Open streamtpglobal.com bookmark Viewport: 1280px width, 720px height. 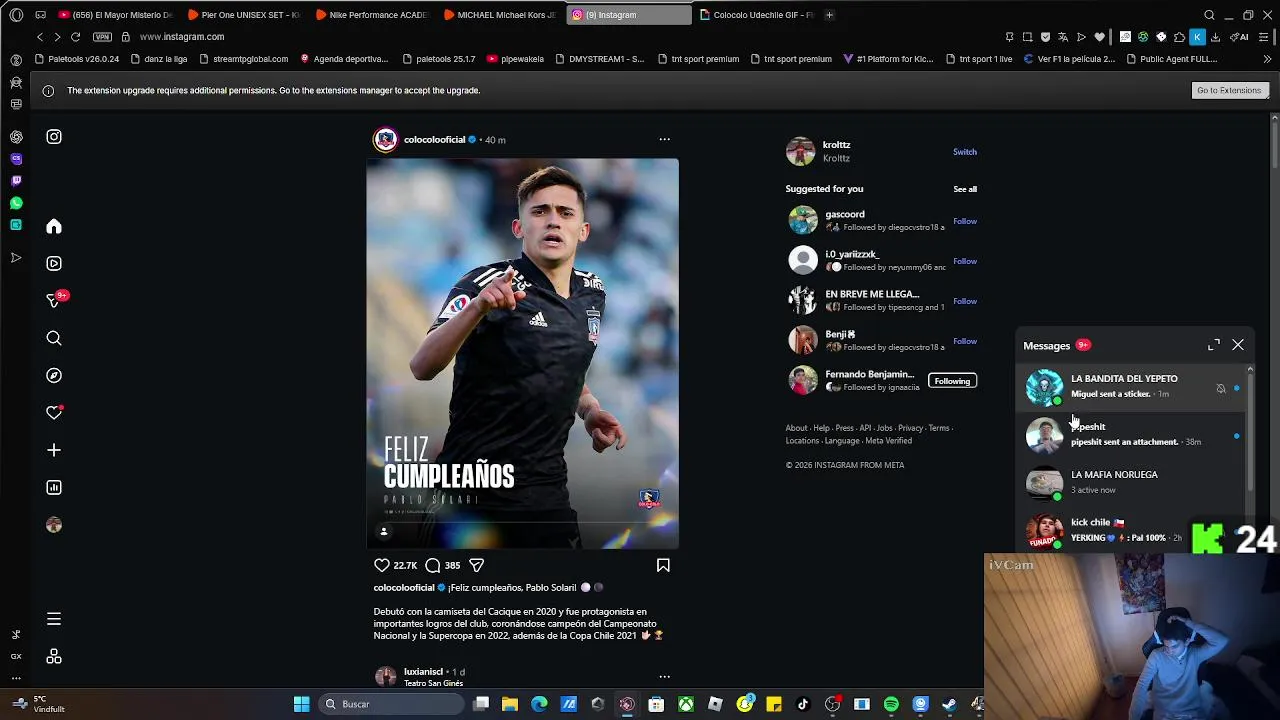(x=244, y=59)
